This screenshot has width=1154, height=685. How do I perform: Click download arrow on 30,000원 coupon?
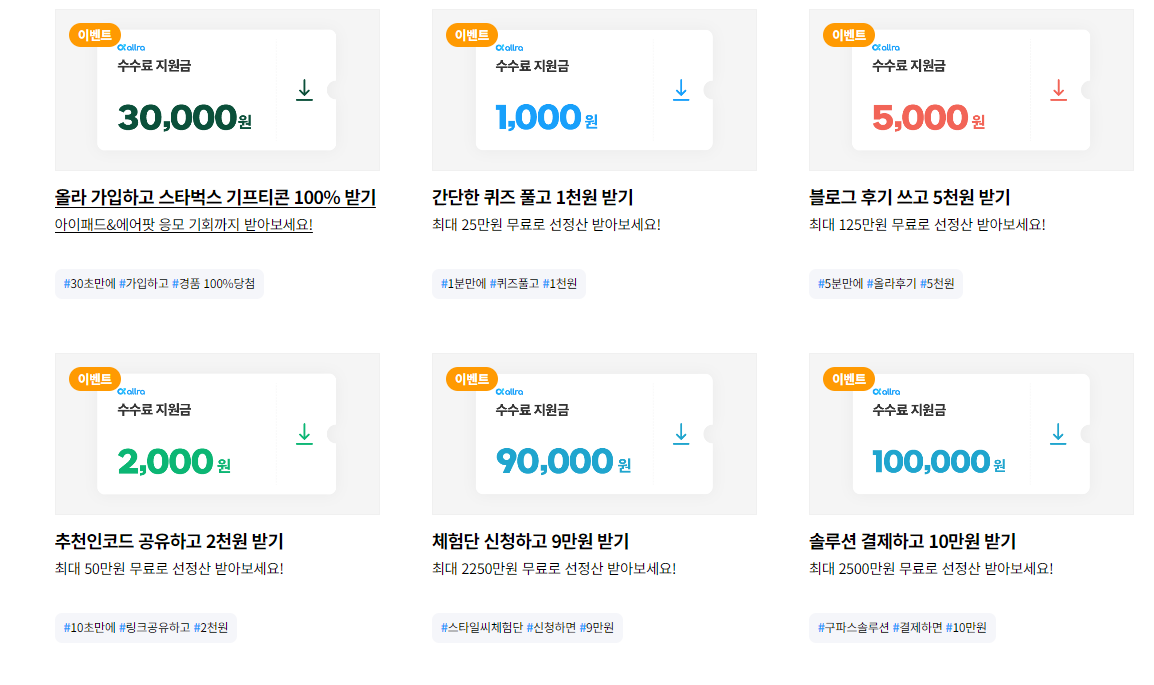tap(304, 90)
